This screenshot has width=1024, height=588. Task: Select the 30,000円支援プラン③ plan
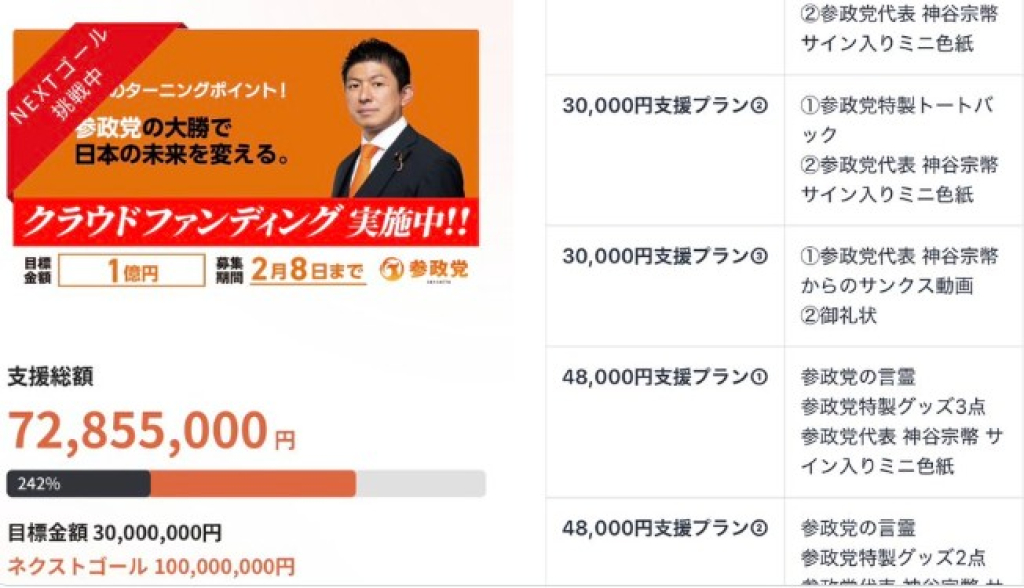coord(665,257)
